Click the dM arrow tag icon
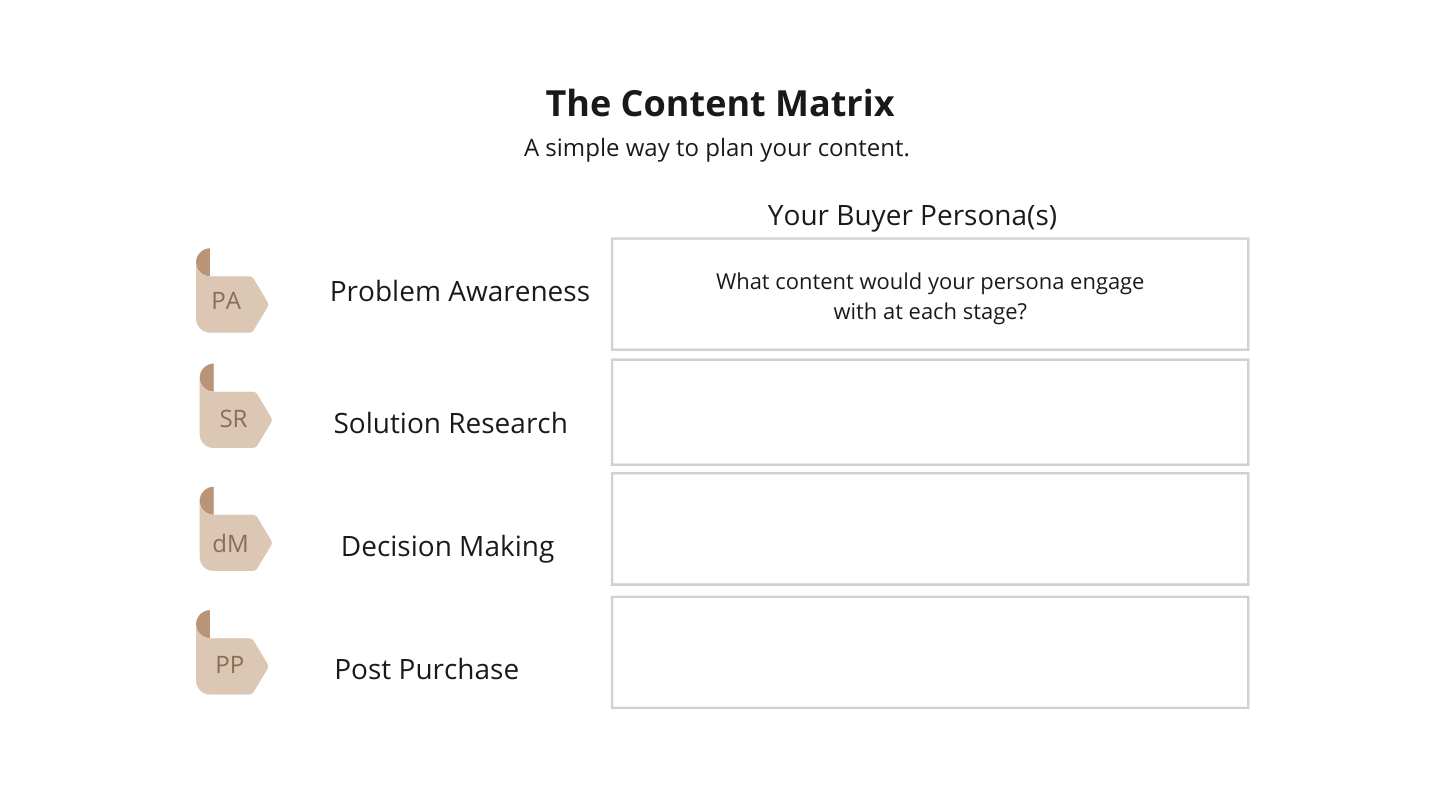 [x=235, y=530]
